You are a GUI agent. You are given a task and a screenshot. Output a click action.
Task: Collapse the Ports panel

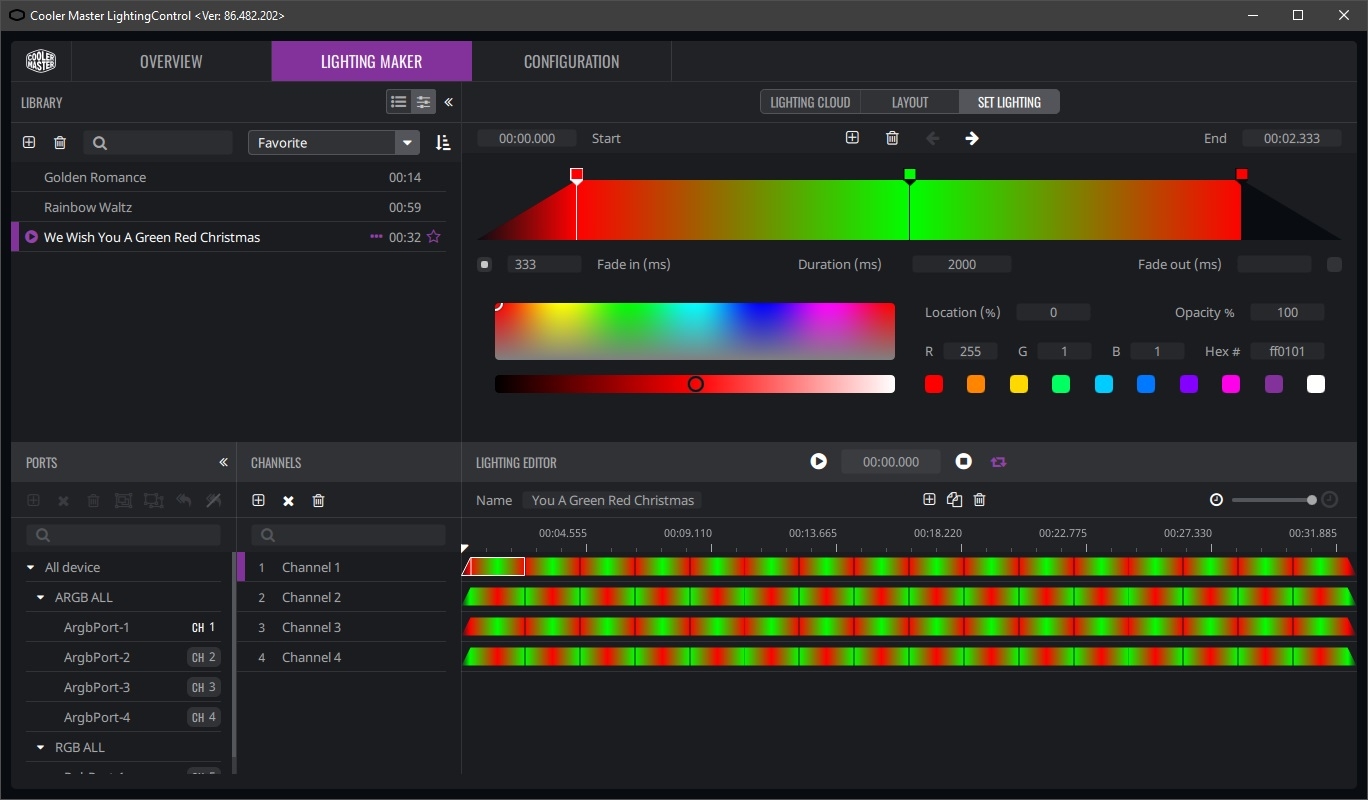pyautogui.click(x=223, y=462)
